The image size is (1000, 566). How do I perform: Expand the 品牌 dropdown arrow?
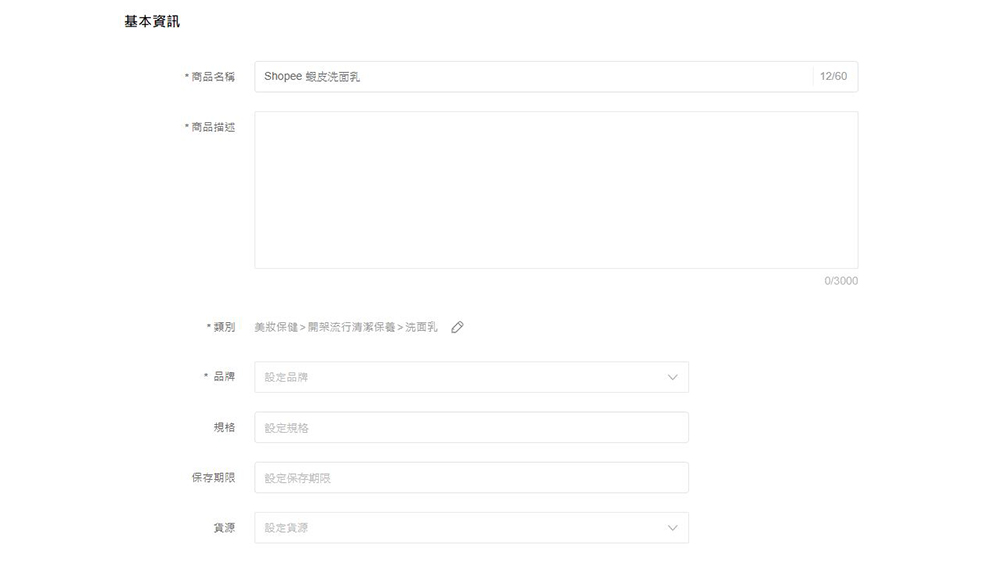click(x=672, y=377)
